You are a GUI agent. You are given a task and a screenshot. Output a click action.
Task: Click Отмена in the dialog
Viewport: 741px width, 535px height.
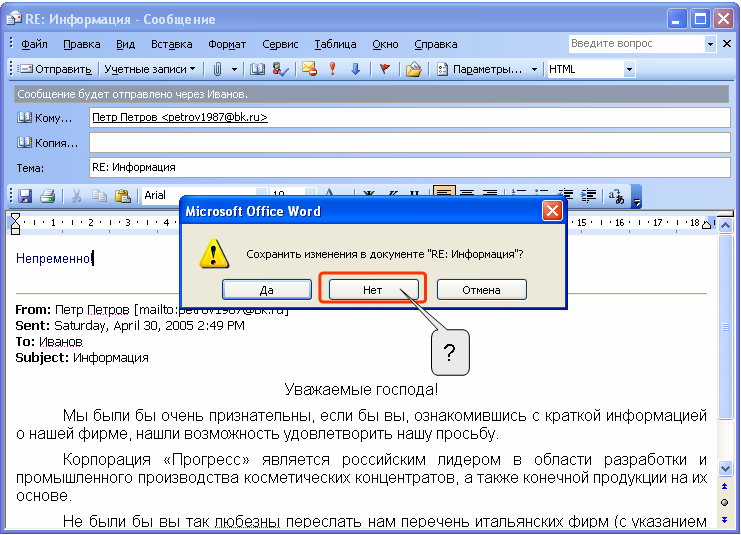pyautogui.click(x=481, y=289)
